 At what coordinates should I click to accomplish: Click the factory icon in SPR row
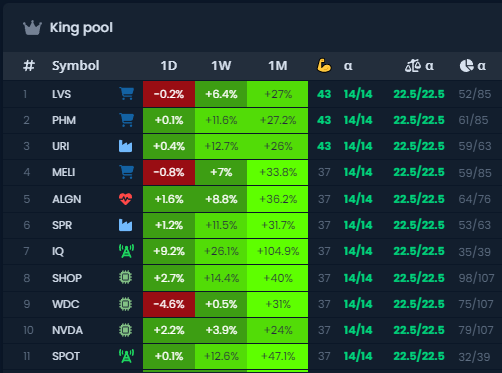(126, 225)
